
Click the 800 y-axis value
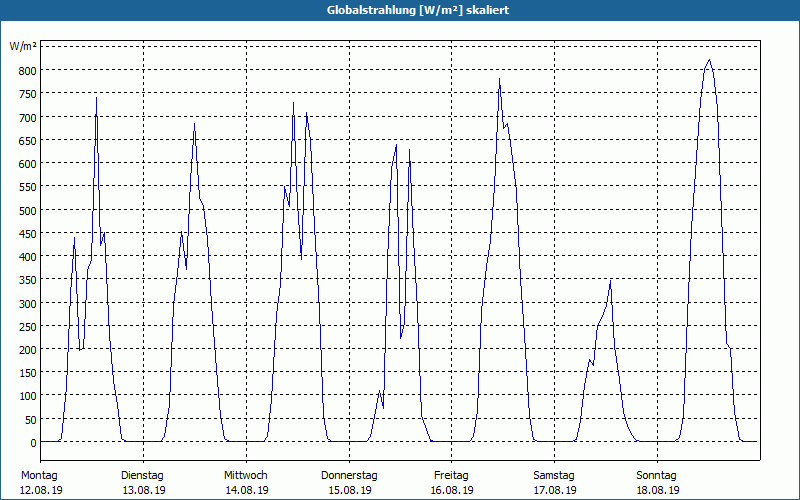tap(28, 70)
